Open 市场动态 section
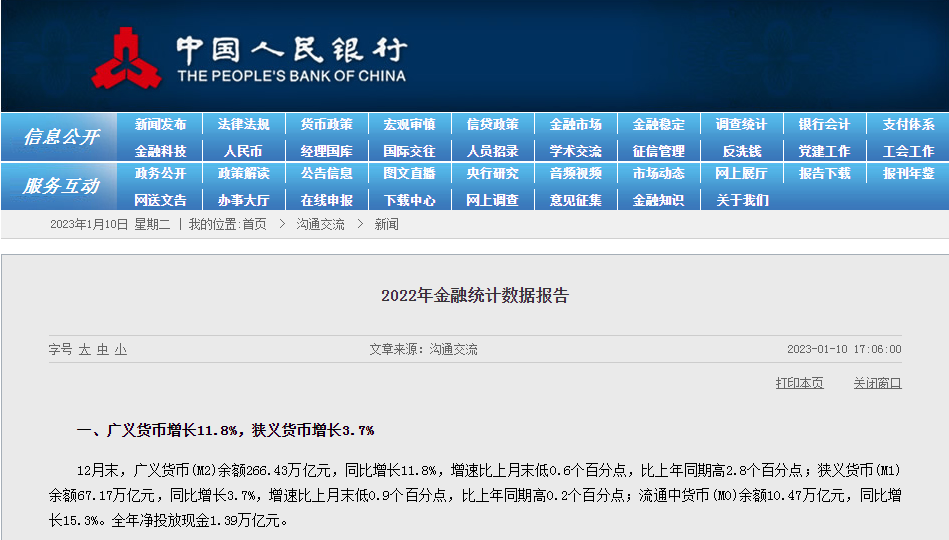 tap(658, 174)
